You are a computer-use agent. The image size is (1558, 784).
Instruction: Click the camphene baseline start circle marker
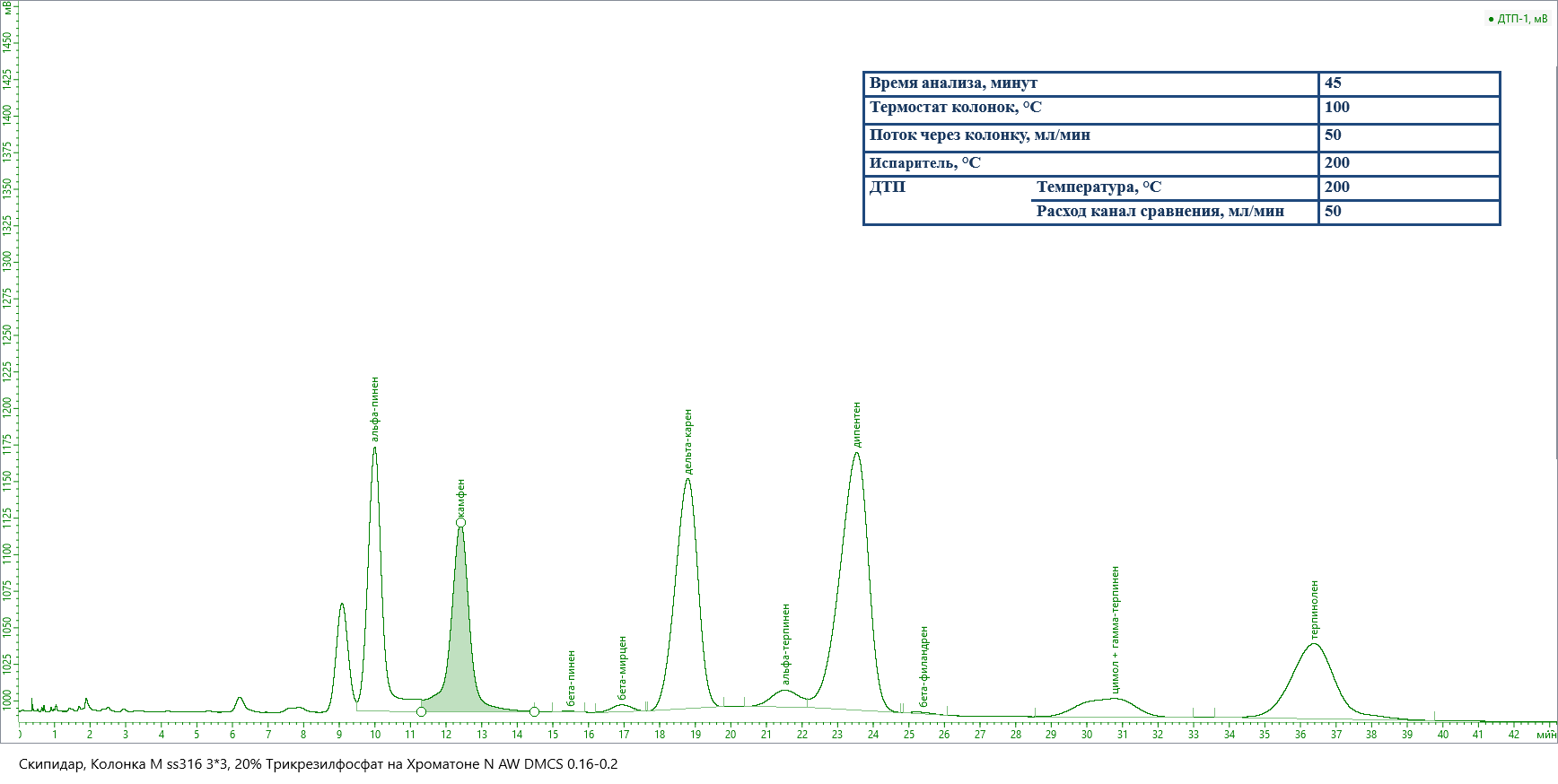421,711
